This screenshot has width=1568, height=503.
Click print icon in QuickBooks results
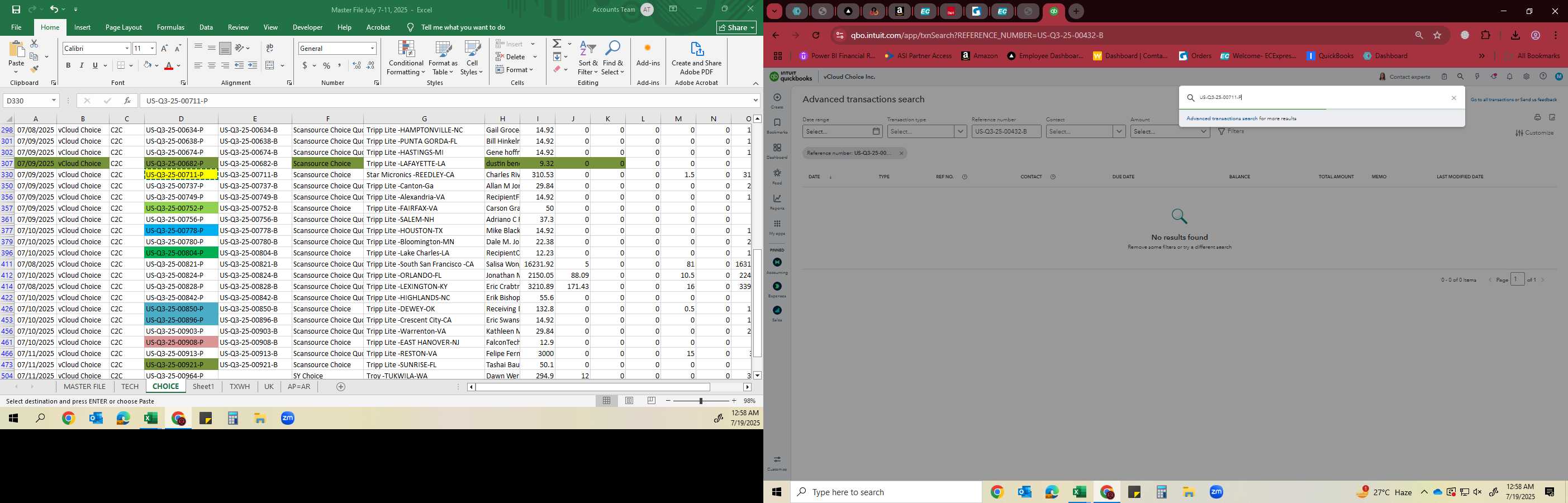pyautogui.click(x=1537, y=117)
